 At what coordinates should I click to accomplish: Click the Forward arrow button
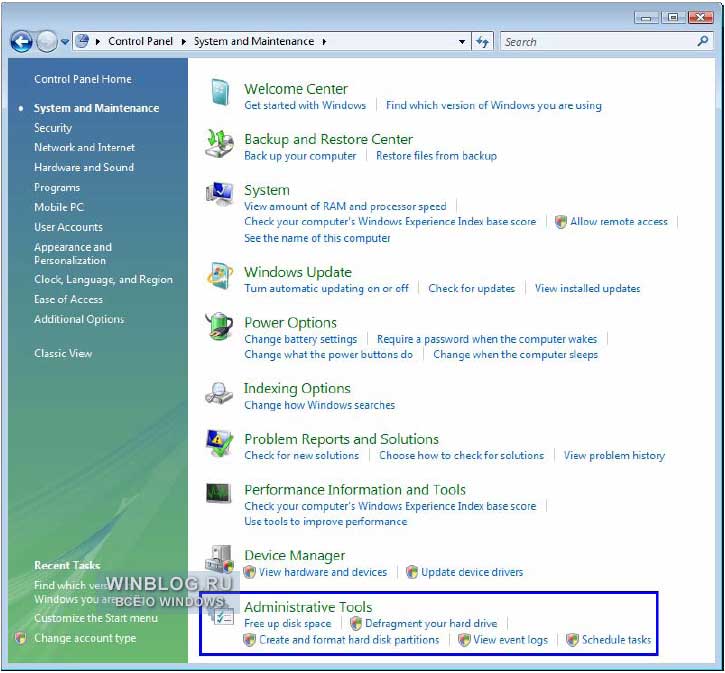click(46, 42)
